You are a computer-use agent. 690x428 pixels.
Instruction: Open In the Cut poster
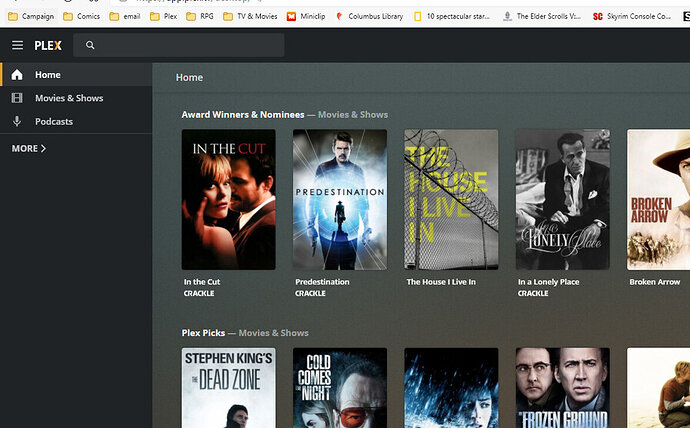[228, 199]
